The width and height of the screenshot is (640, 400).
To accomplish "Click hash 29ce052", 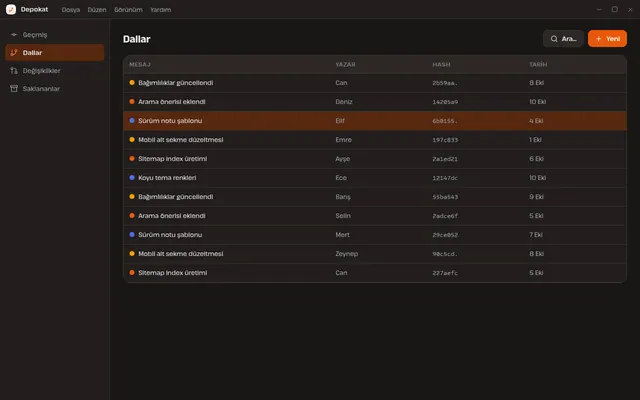I will click(445, 235).
